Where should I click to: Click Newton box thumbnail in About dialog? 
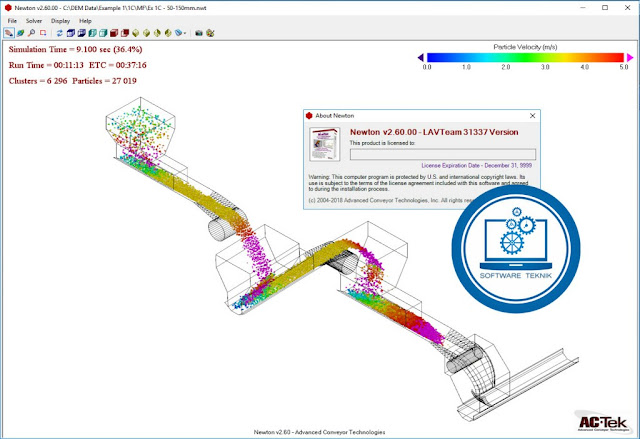(324, 144)
